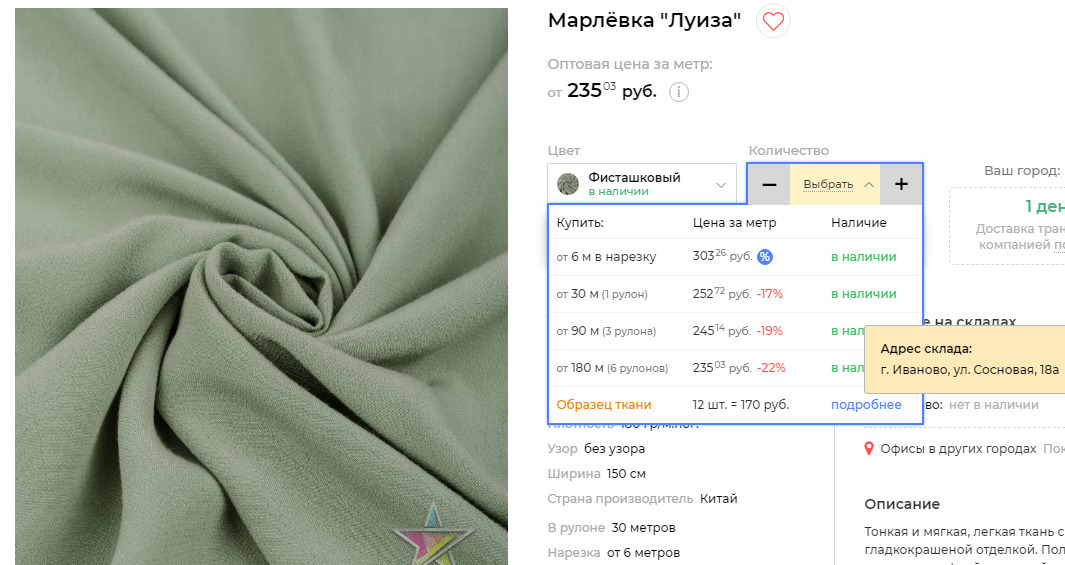Click the green fabric product photo
The width and height of the screenshot is (1065, 565).
coord(261,287)
